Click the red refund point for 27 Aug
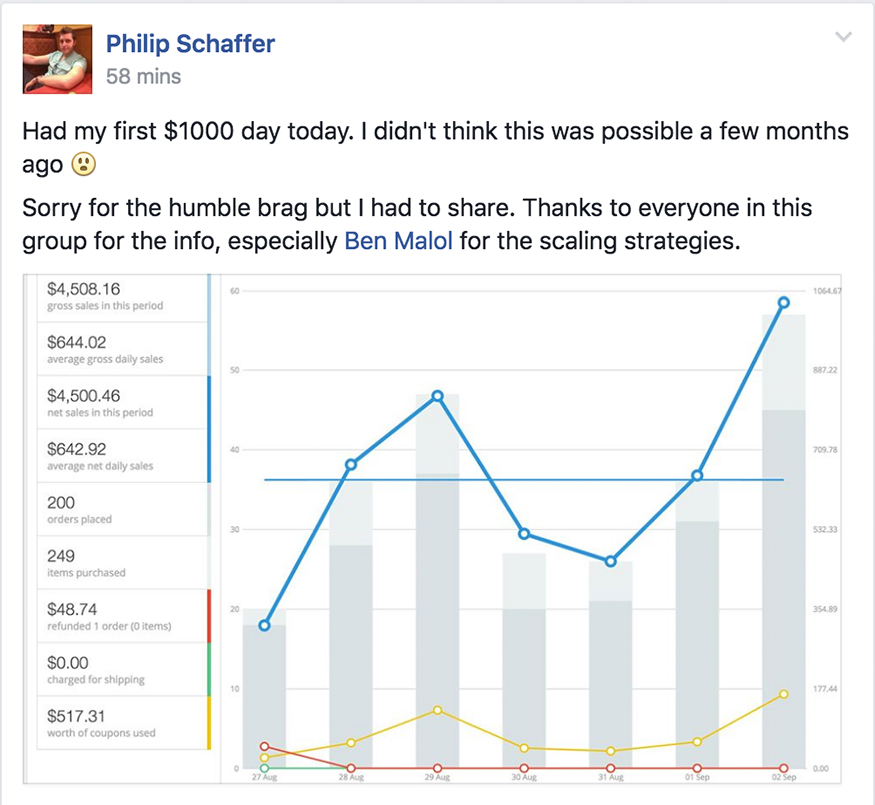 click(264, 746)
